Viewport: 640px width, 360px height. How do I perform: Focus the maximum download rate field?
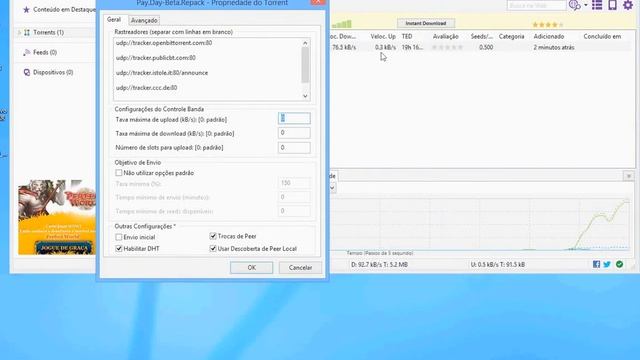(294, 133)
